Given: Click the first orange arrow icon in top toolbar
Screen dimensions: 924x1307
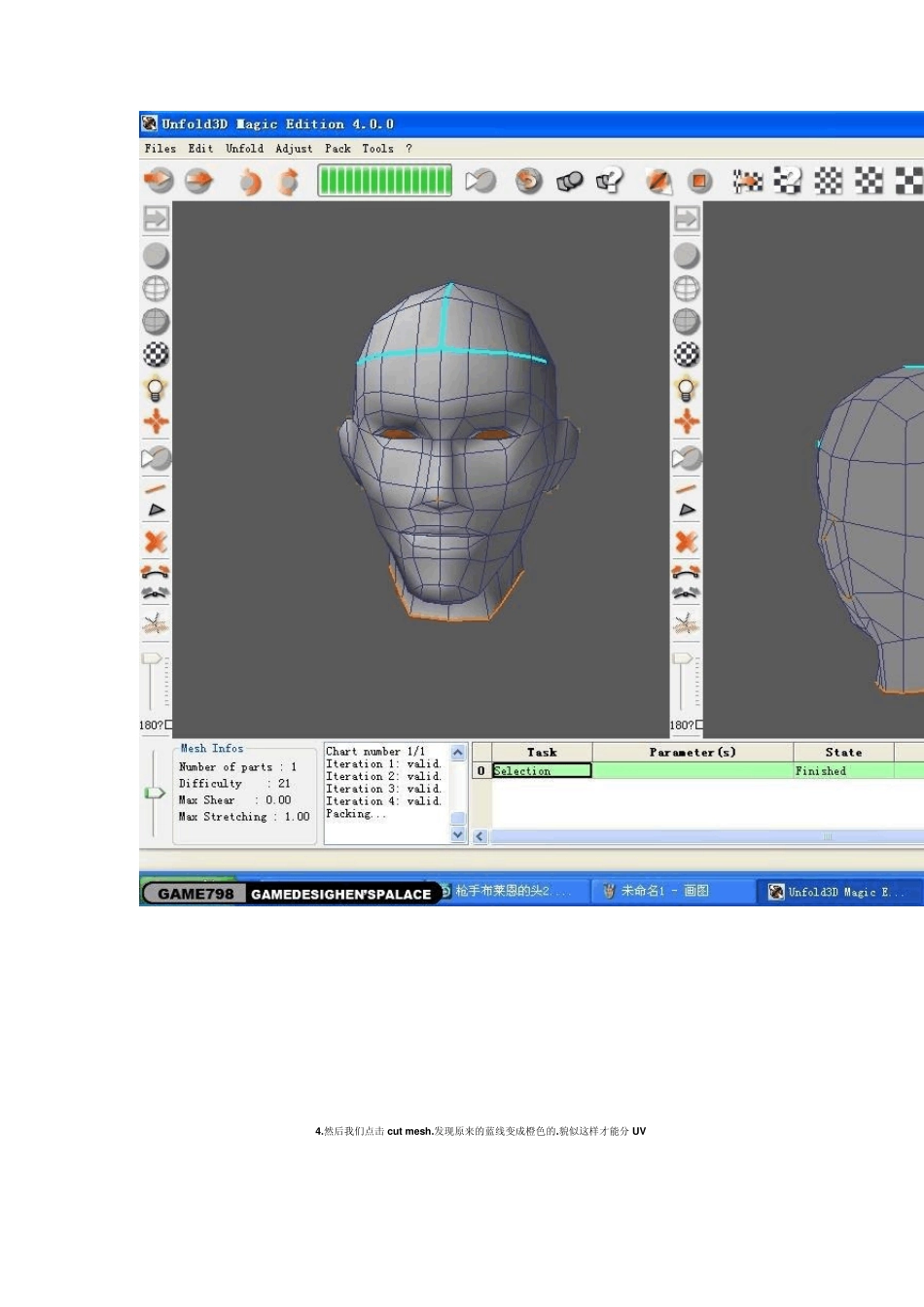Looking at the screenshot, I should coord(159,181).
